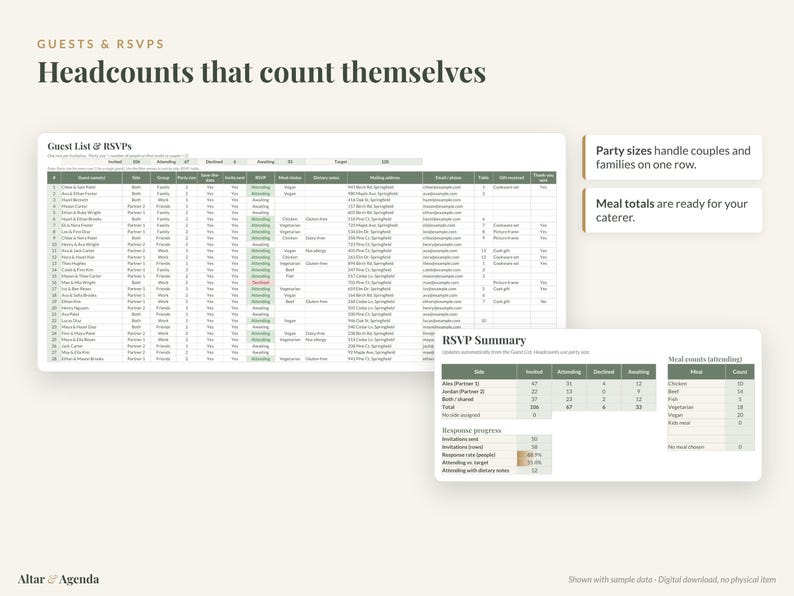Screen dimensions: 794x596
Task: Click the Gift received column header
Action: click(x=511, y=178)
